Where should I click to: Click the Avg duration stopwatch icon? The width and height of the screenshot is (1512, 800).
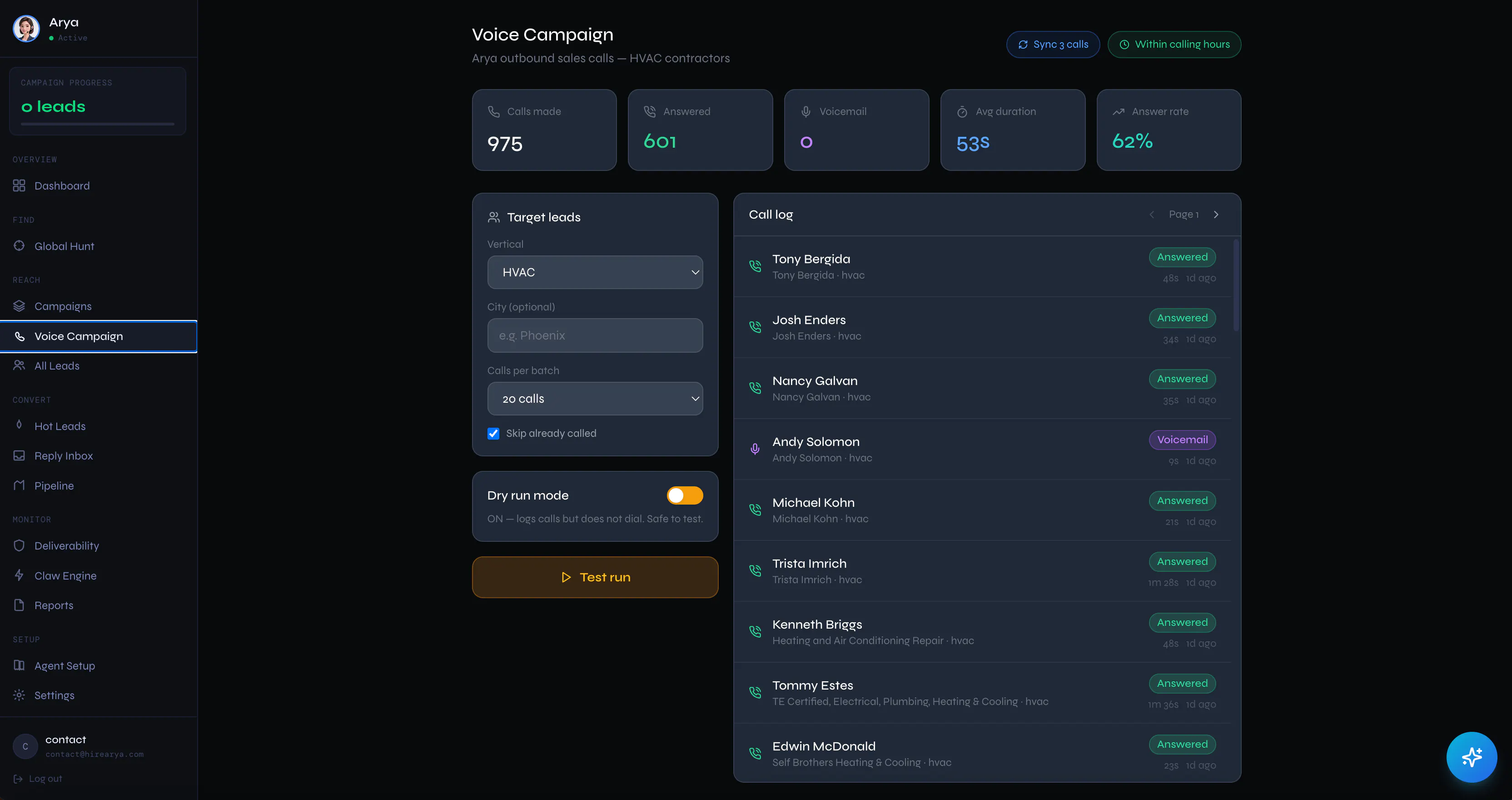click(962, 112)
